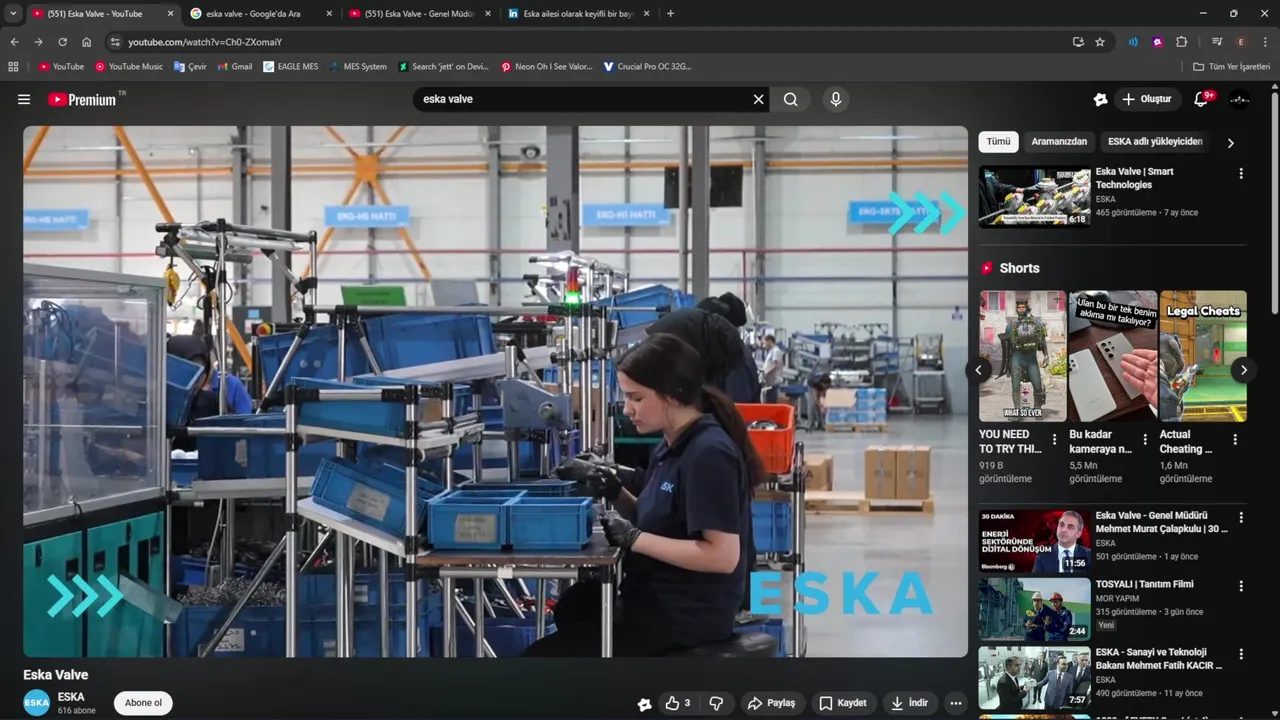The image size is (1280, 720).
Task: Run search with the magnifier button
Action: point(791,99)
